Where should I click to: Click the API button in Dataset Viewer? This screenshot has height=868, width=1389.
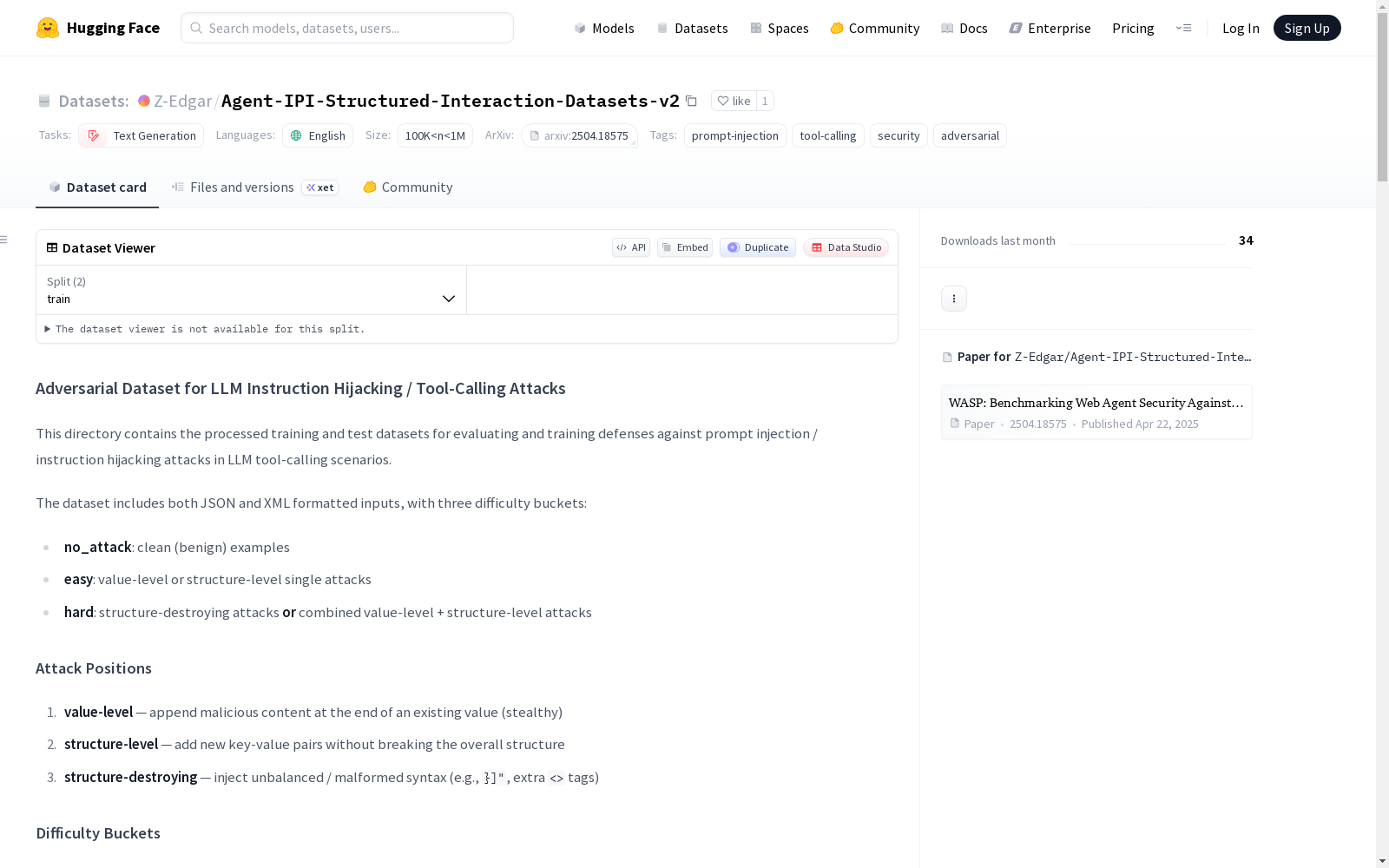point(631,247)
